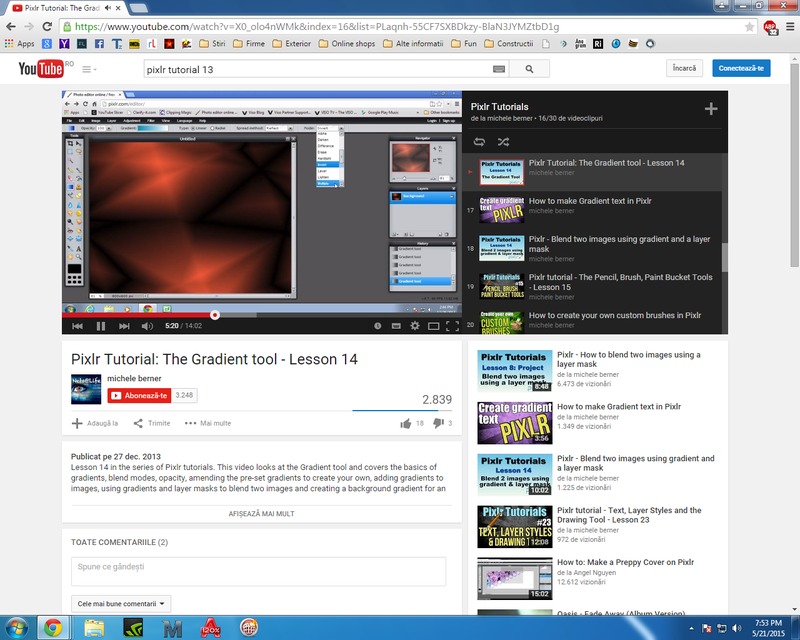
Task: Open suggested video about blending two images, 6.473 views
Action: pos(597,370)
